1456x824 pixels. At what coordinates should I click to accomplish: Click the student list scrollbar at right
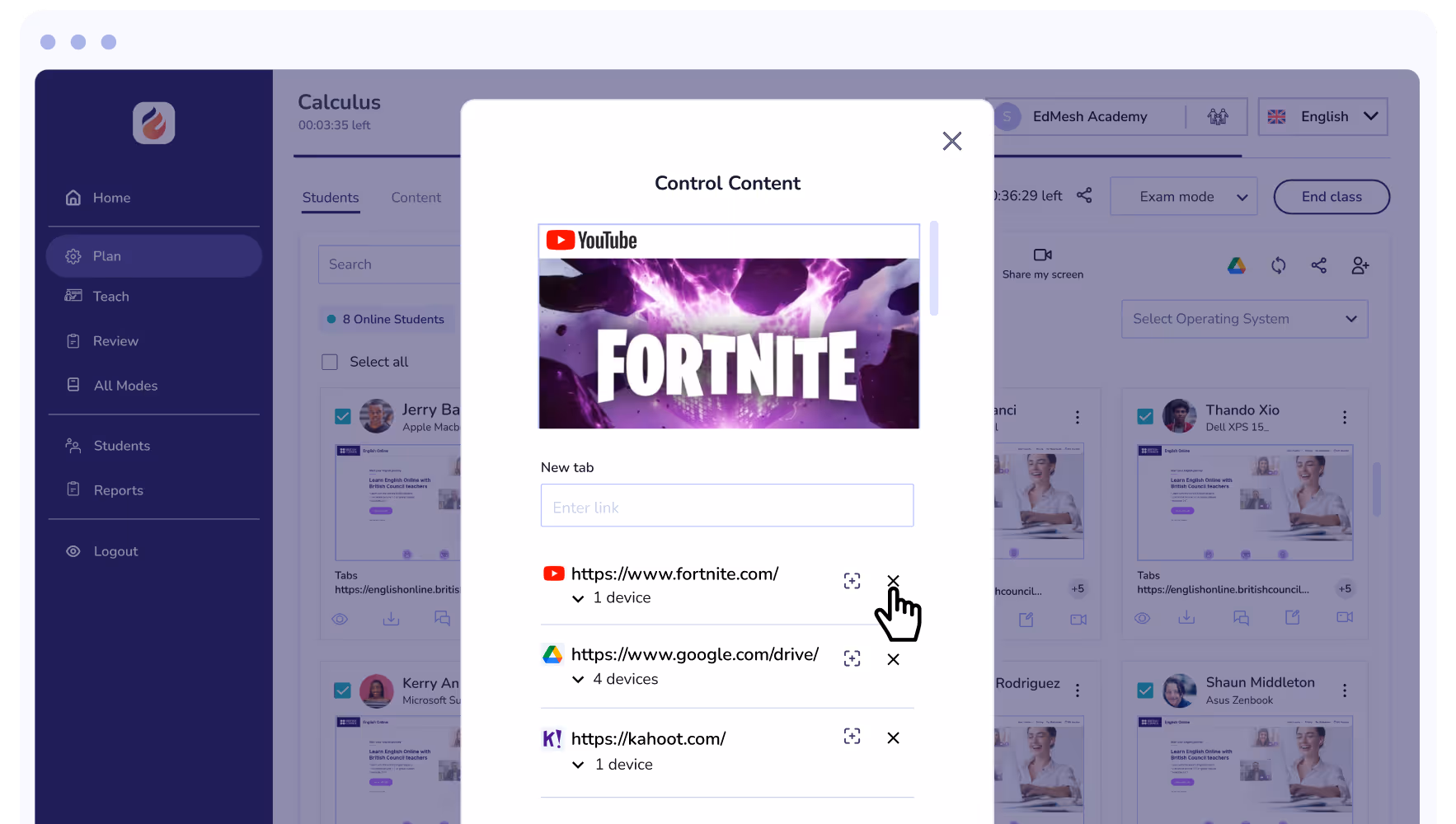pyautogui.click(x=1377, y=489)
